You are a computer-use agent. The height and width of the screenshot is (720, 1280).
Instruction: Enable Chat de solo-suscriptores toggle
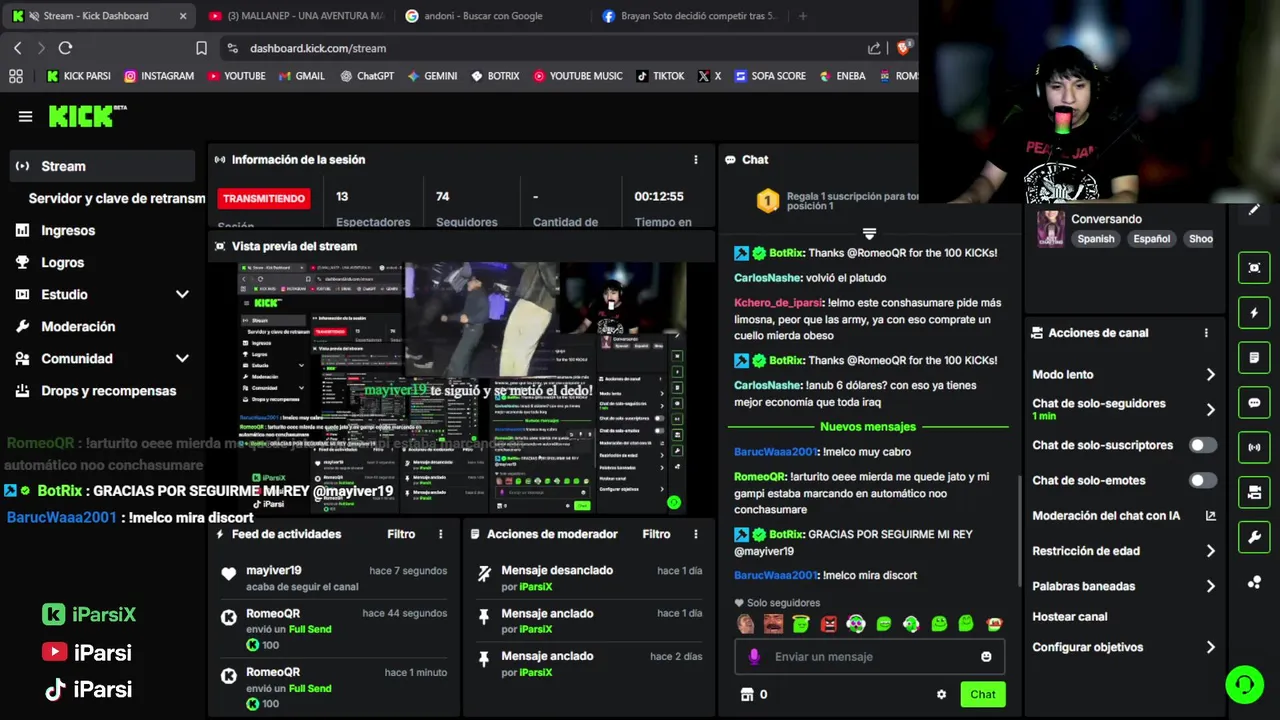point(1203,445)
